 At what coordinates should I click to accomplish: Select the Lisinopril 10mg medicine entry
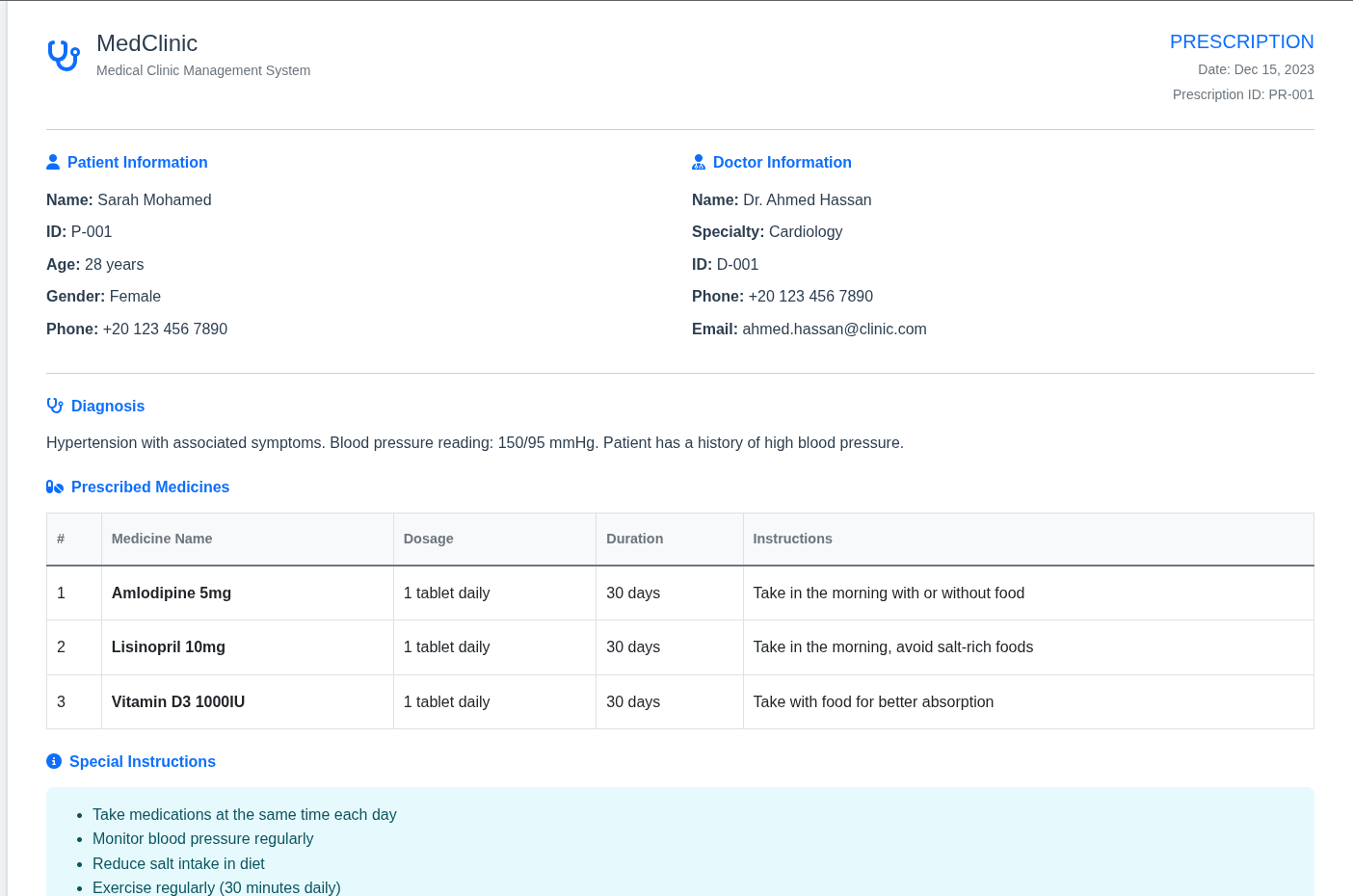coord(169,646)
